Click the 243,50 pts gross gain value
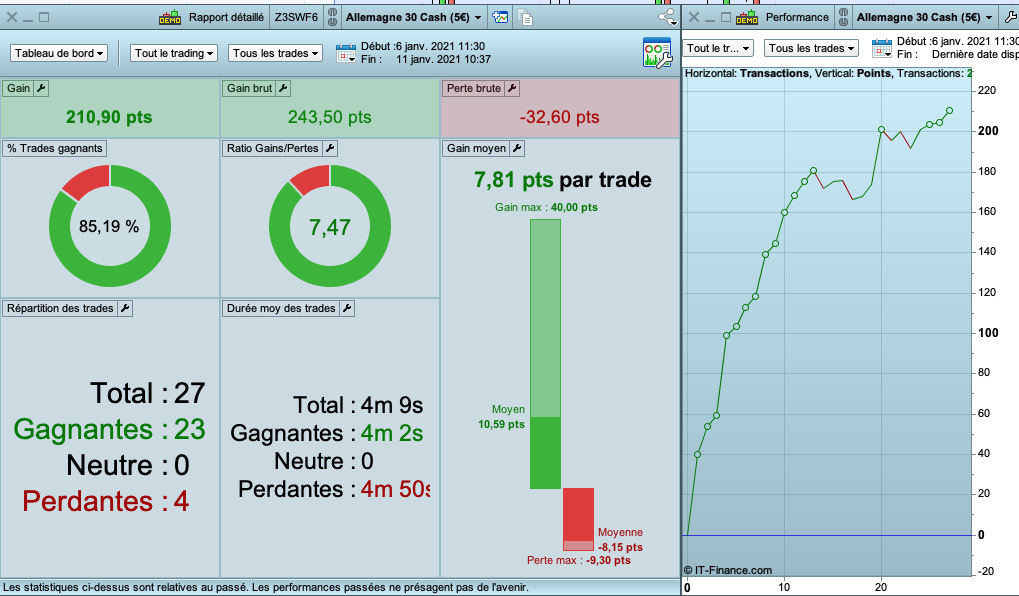The image size is (1019, 596). [x=329, y=117]
